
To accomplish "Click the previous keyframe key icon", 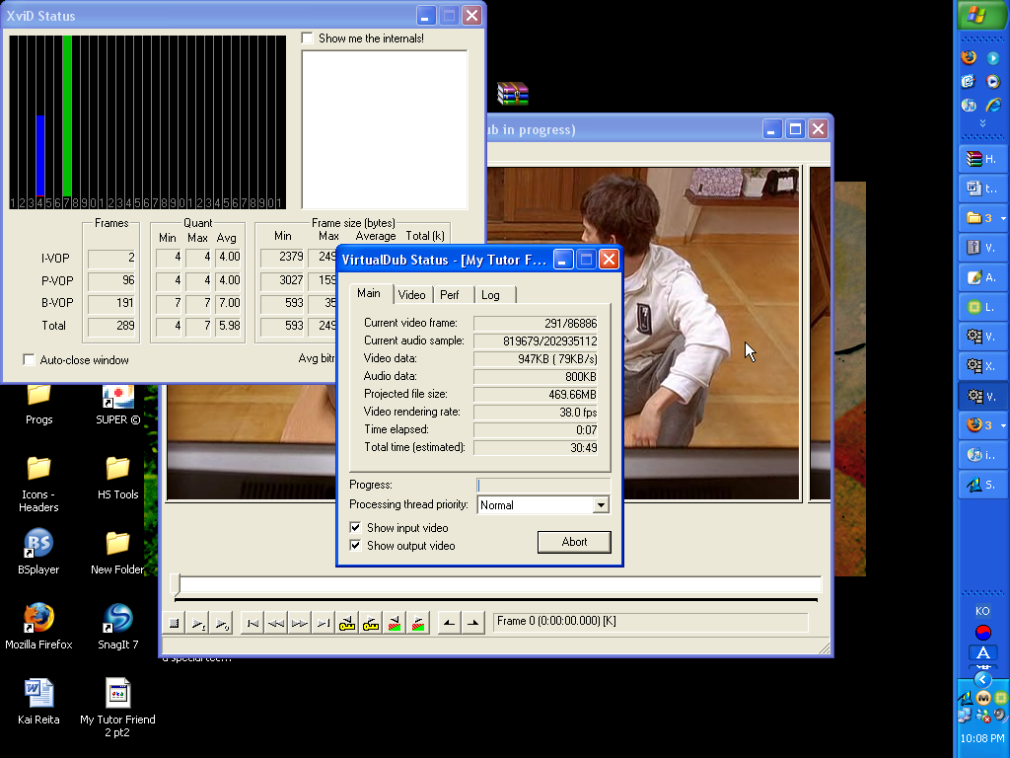I will pyautogui.click(x=347, y=623).
